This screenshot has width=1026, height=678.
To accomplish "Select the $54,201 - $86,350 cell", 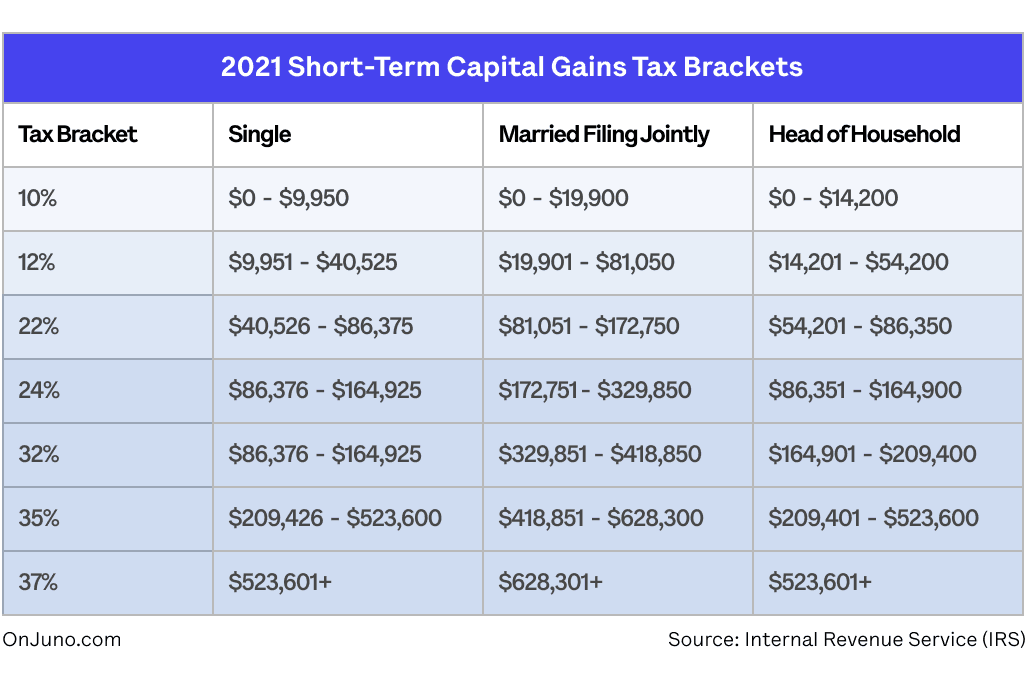I will point(860,327).
